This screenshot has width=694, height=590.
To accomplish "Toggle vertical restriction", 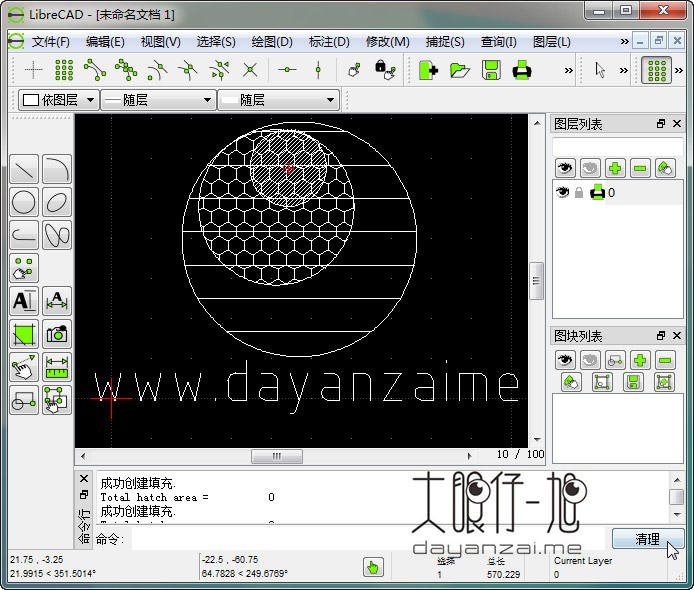I will coord(318,70).
